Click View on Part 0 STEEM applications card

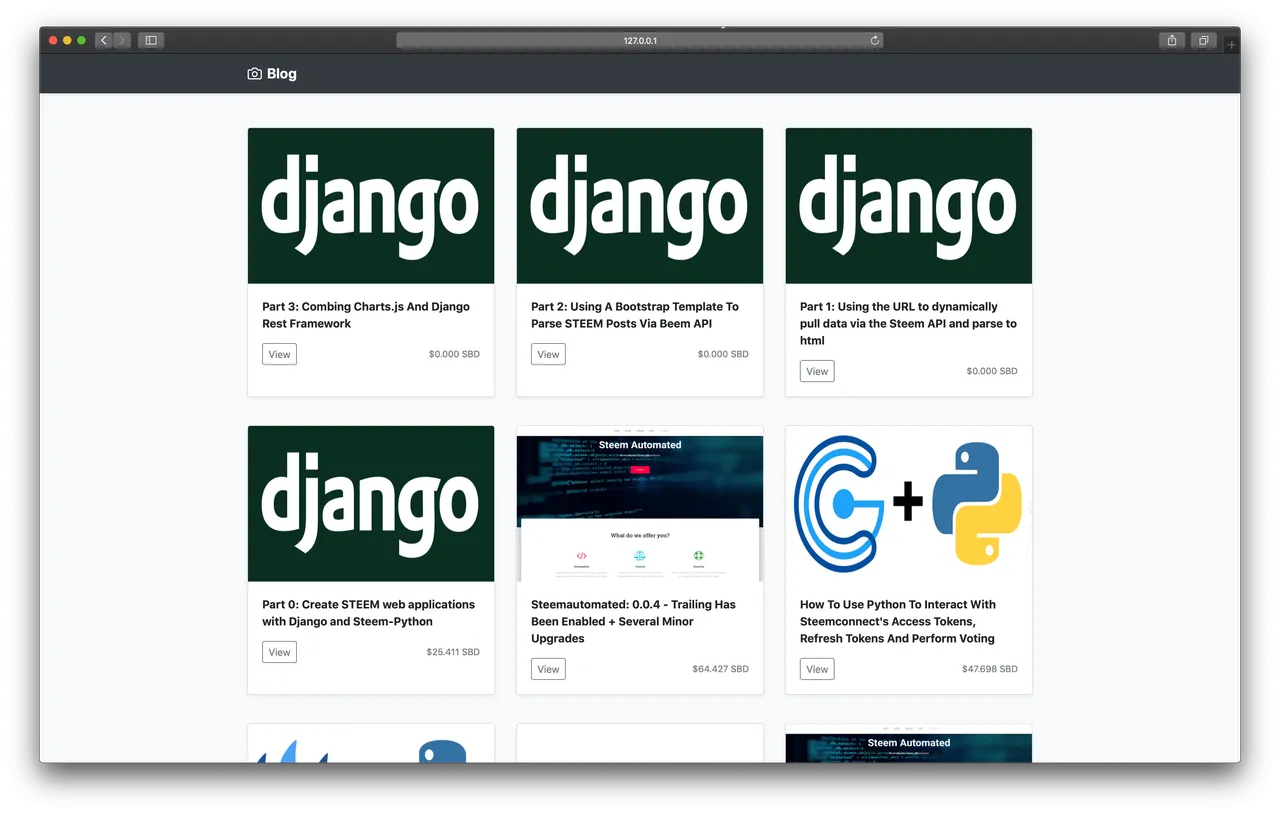click(279, 652)
